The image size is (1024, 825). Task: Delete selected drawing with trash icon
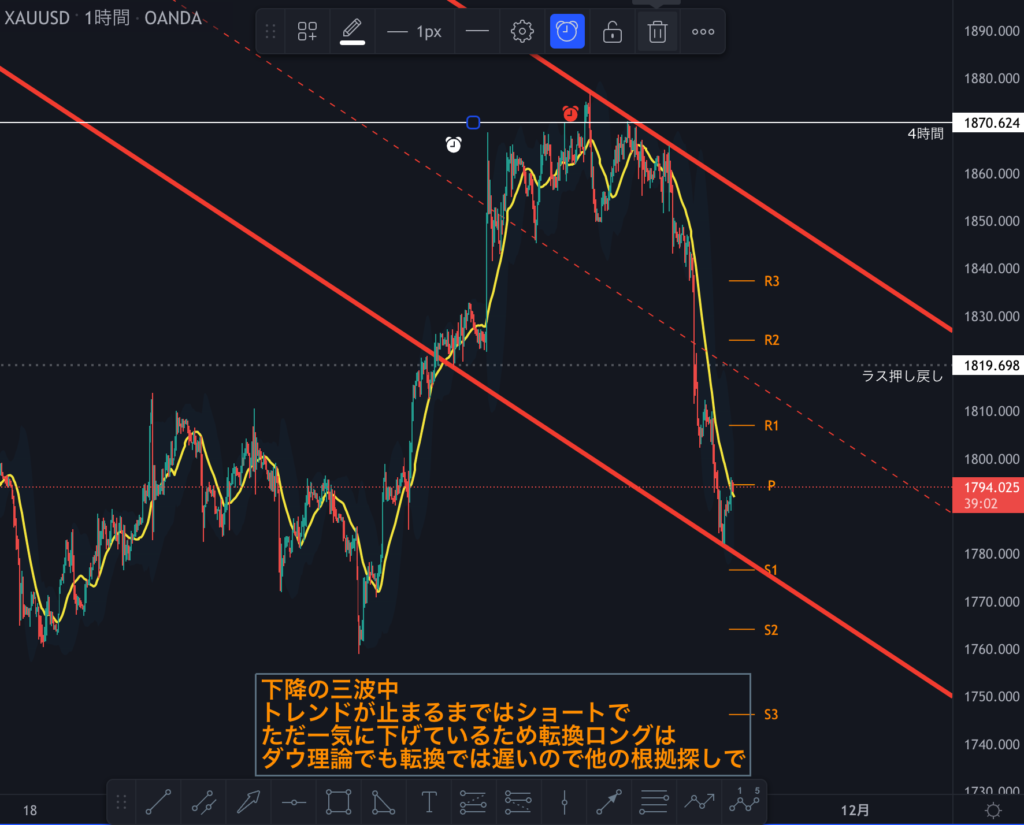coord(657,31)
